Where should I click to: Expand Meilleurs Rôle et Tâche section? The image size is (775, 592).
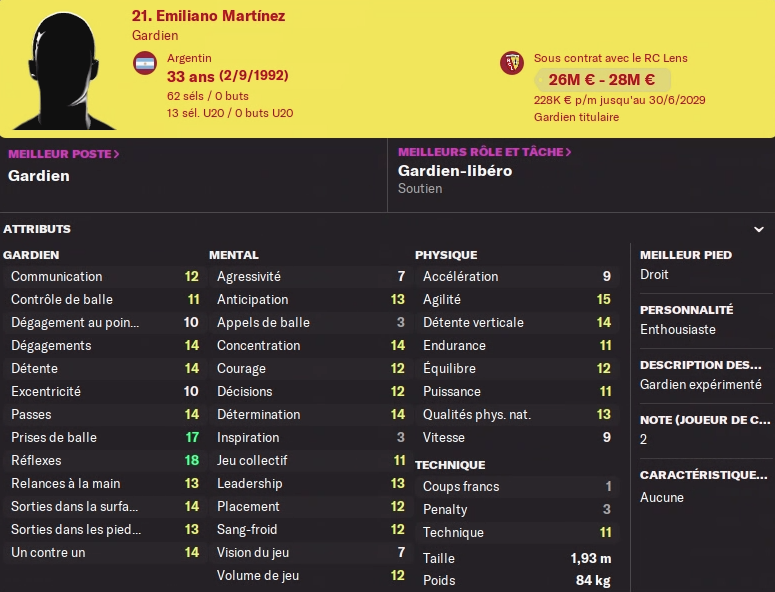point(485,152)
